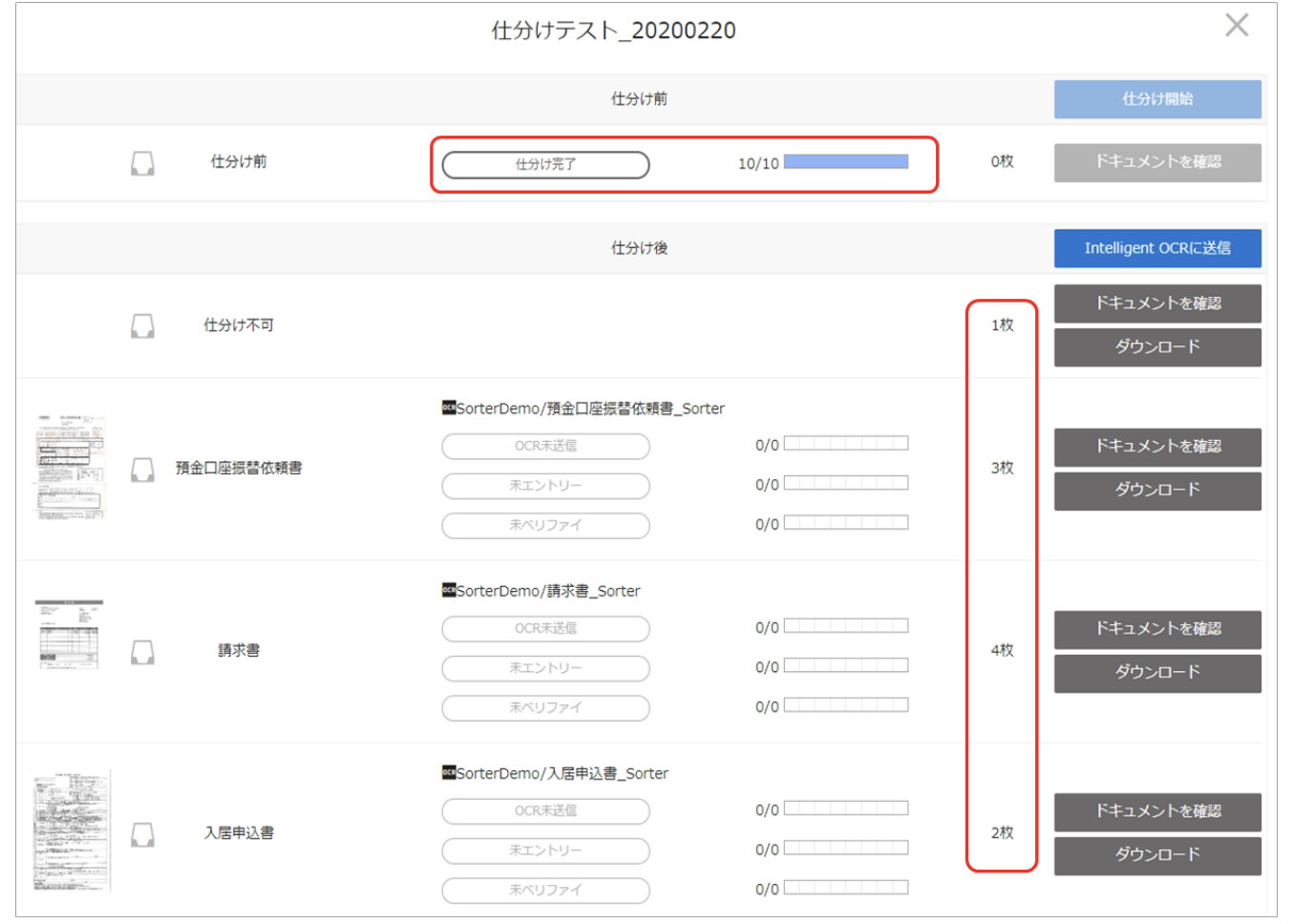Send to Intelligent OCR

tap(1156, 248)
